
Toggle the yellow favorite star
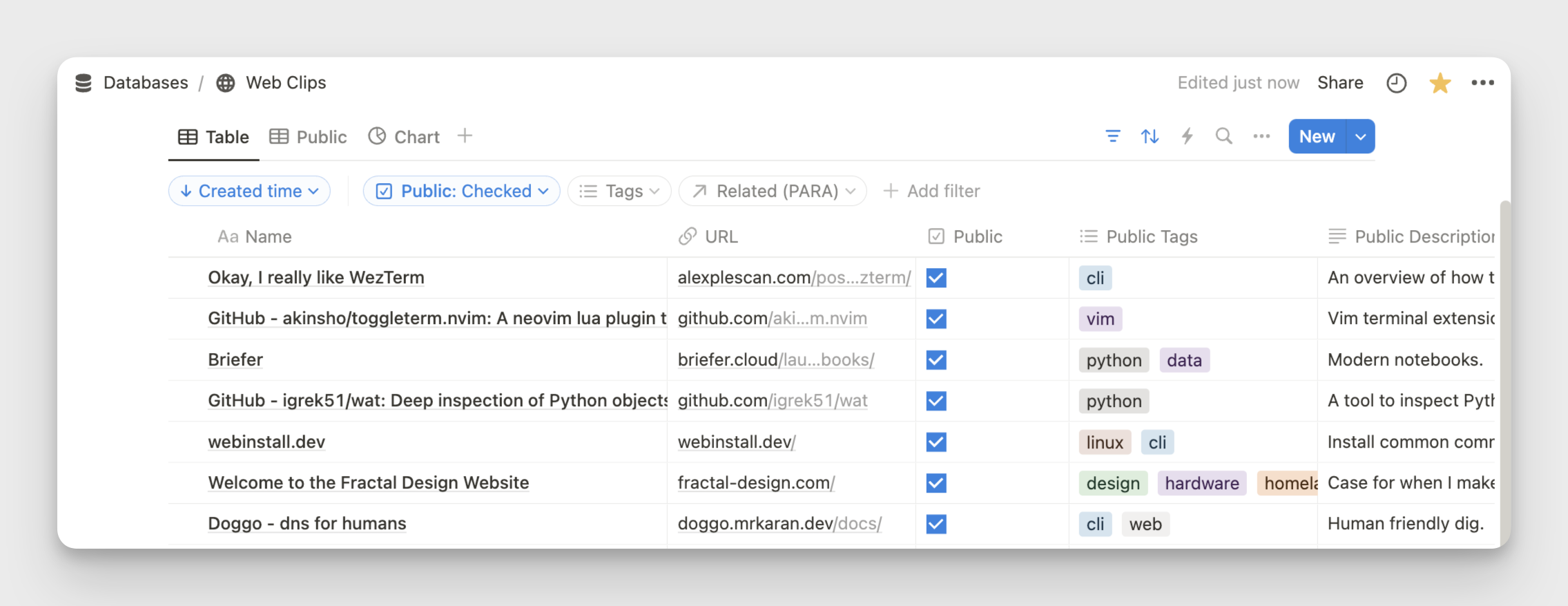pyautogui.click(x=1440, y=83)
